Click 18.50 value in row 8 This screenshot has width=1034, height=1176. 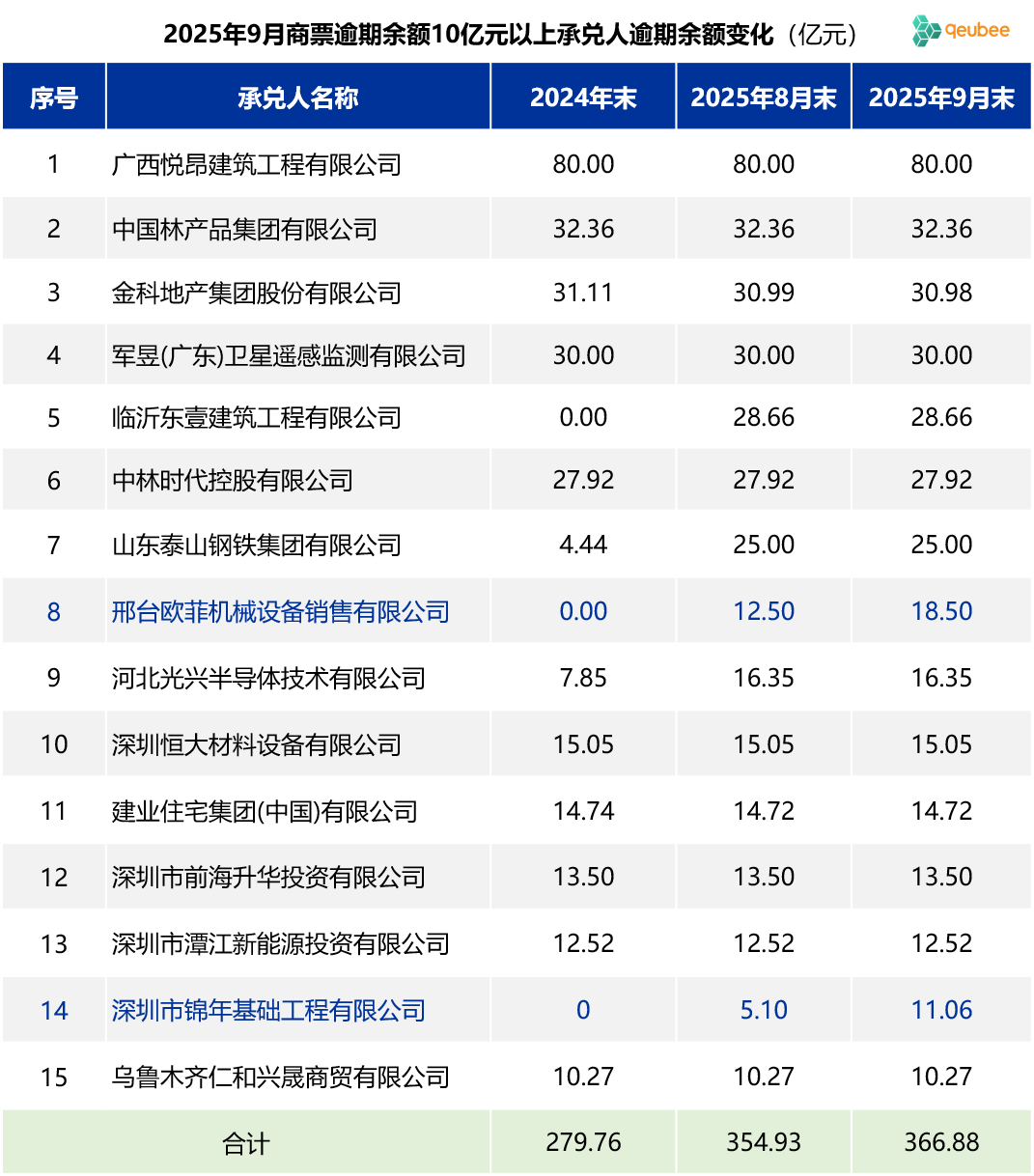coord(941,612)
